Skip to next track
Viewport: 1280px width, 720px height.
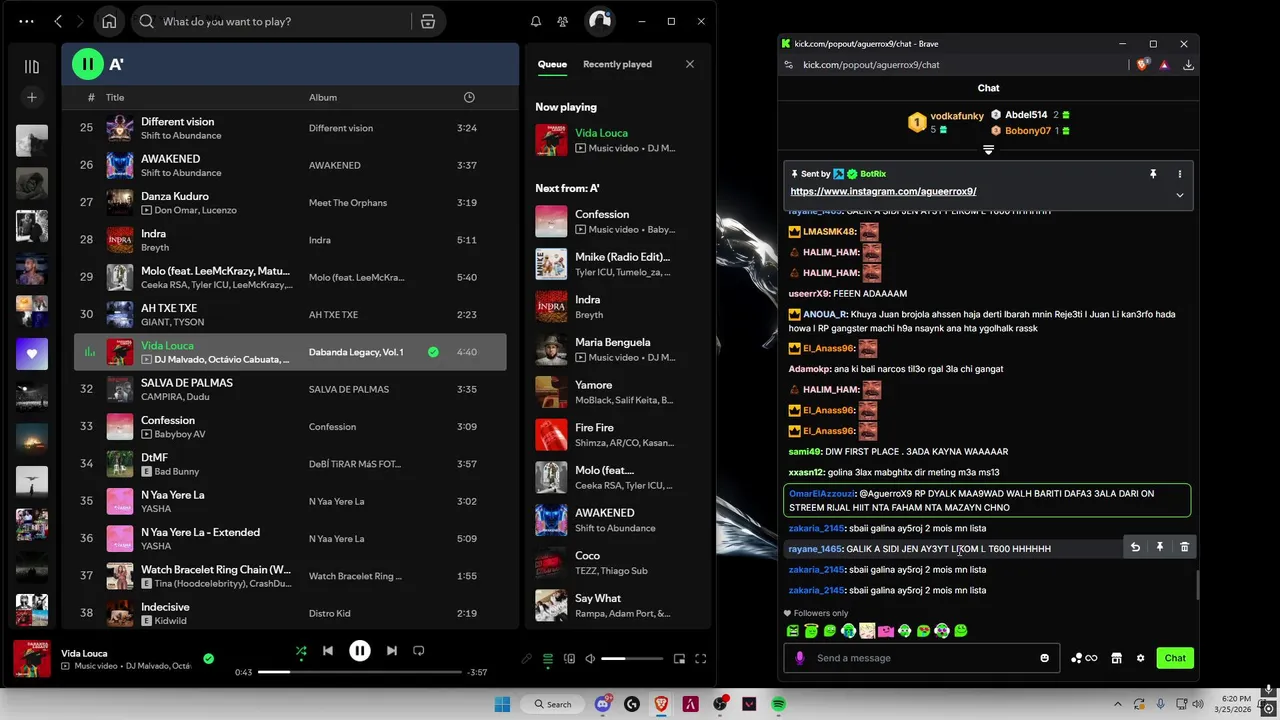(392, 651)
